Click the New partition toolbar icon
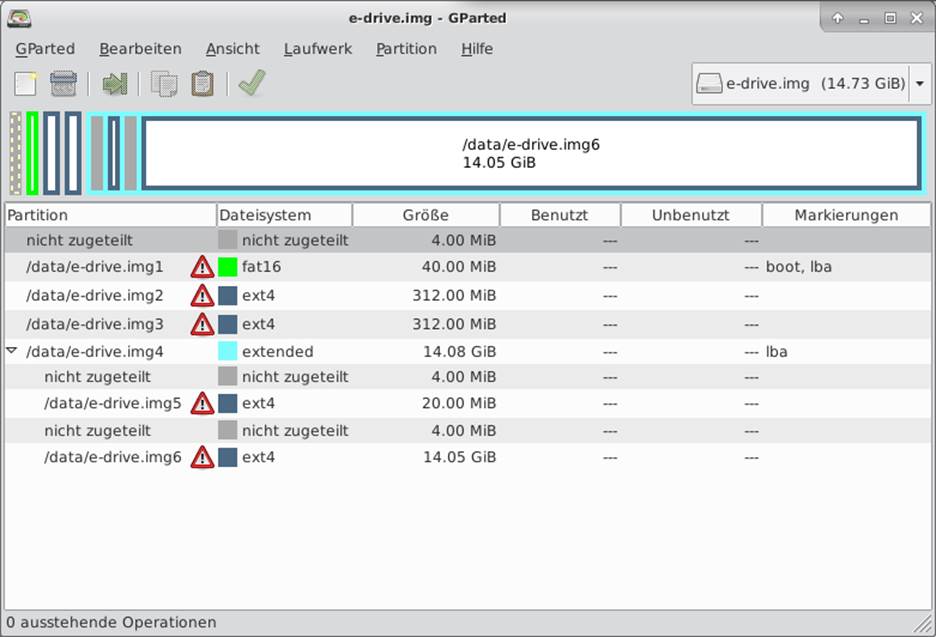 [25, 84]
